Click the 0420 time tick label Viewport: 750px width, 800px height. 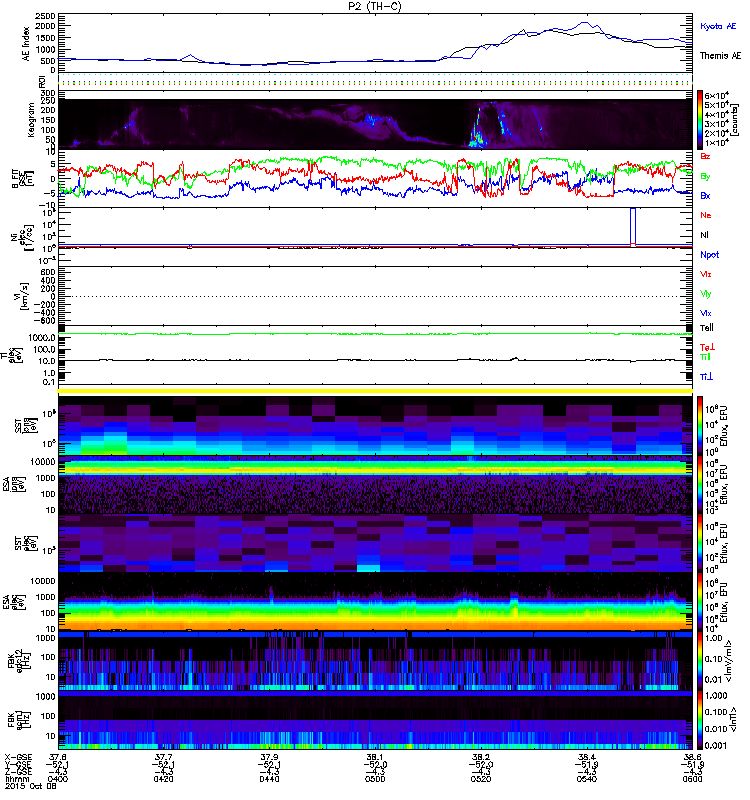point(163,779)
